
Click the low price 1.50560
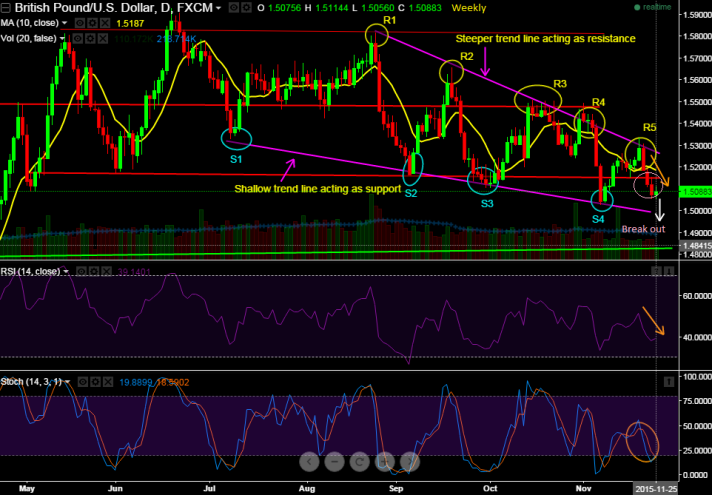378,8
